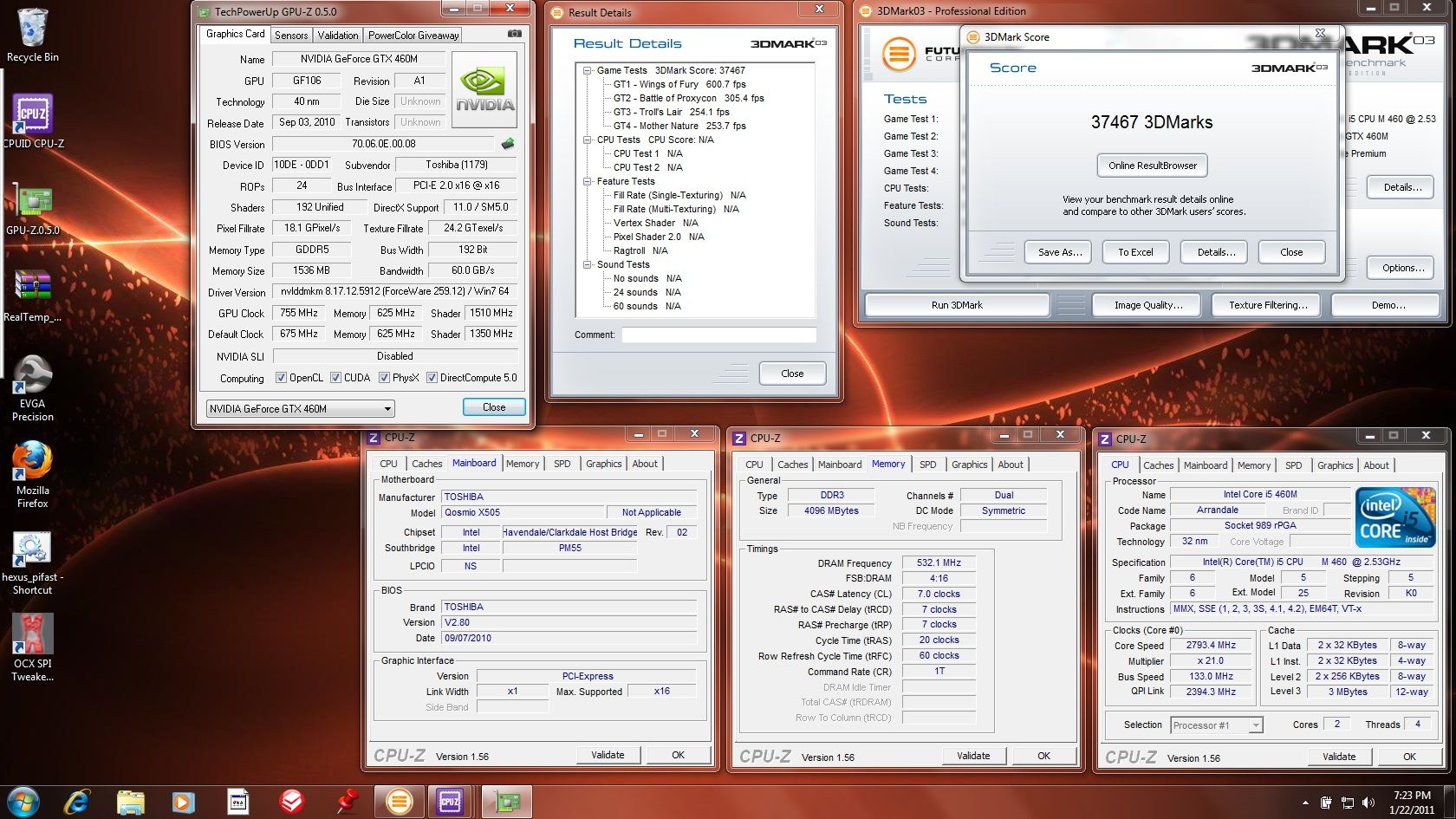Collapse the Sound Tests tree node
This screenshot has height=819, width=1456.
tap(587, 264)
